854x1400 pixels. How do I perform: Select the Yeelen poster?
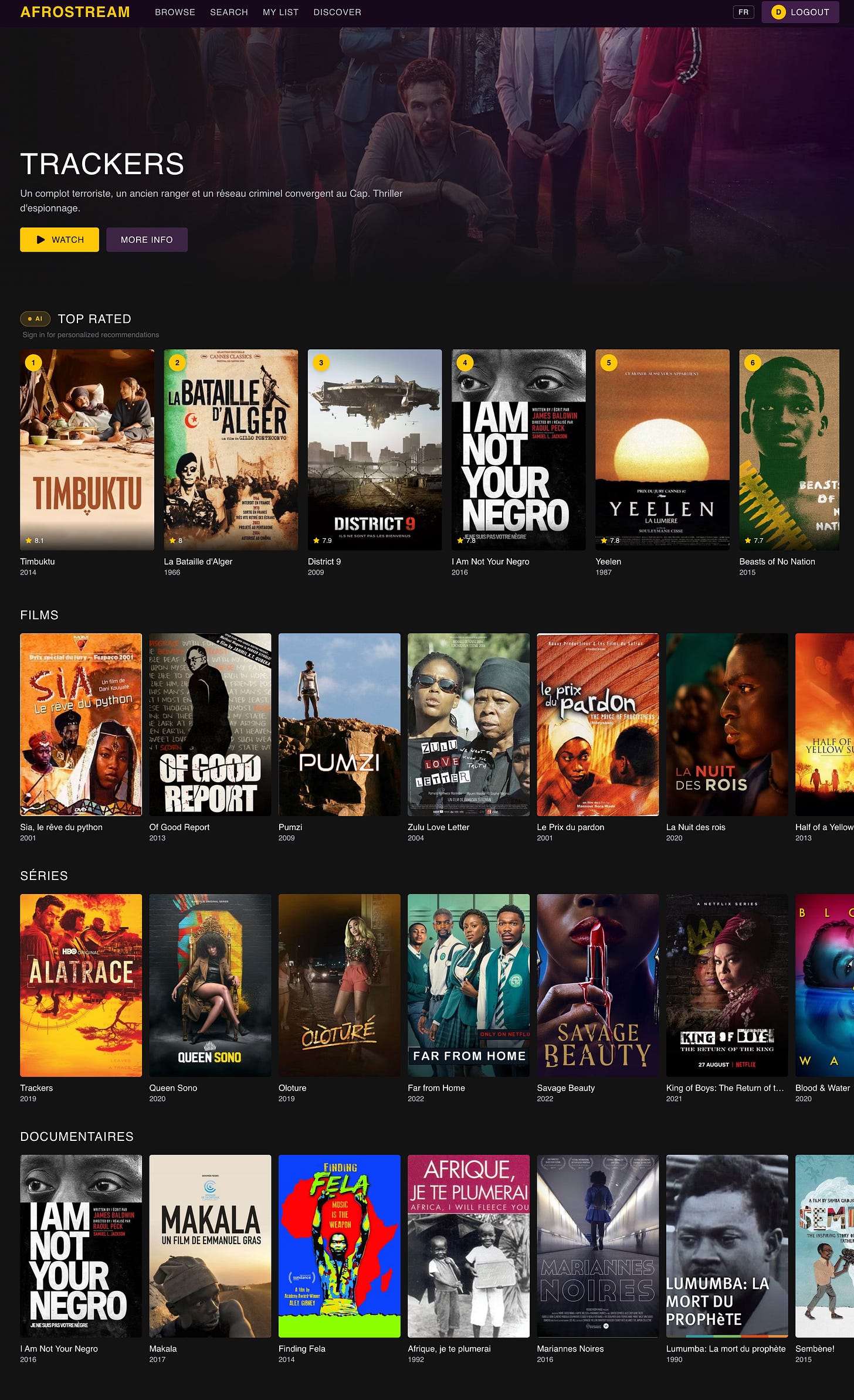662,450
